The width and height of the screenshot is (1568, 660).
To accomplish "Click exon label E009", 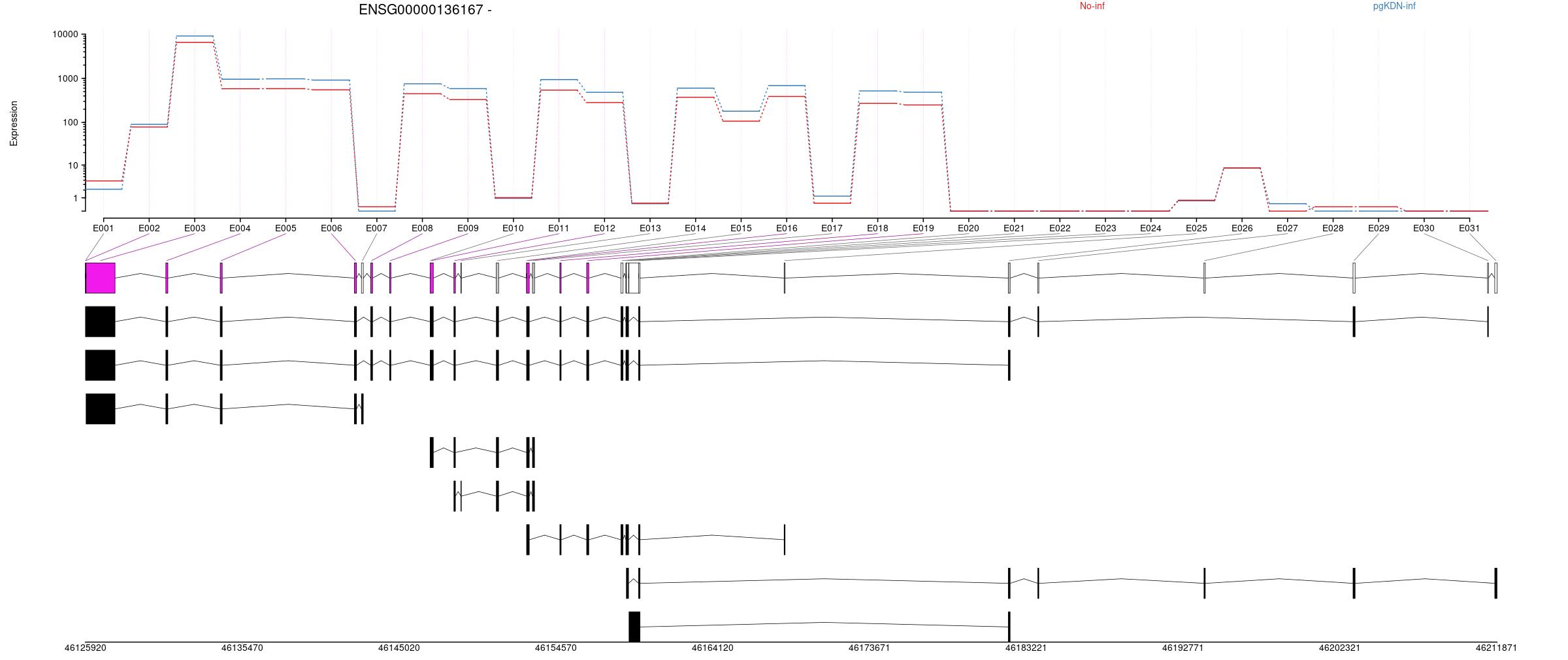I will (468, 228).
